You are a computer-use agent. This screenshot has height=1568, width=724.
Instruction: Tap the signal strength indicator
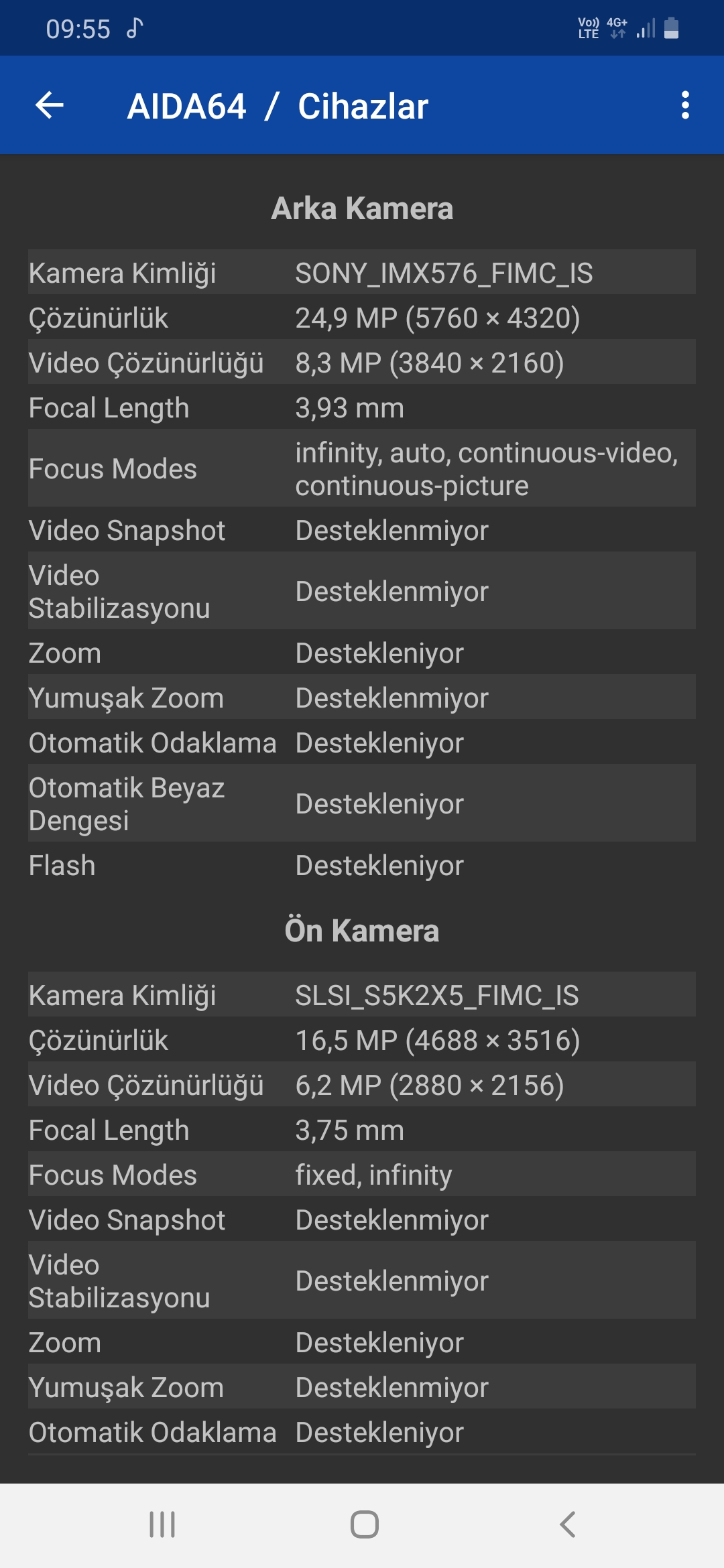[646, 28]
